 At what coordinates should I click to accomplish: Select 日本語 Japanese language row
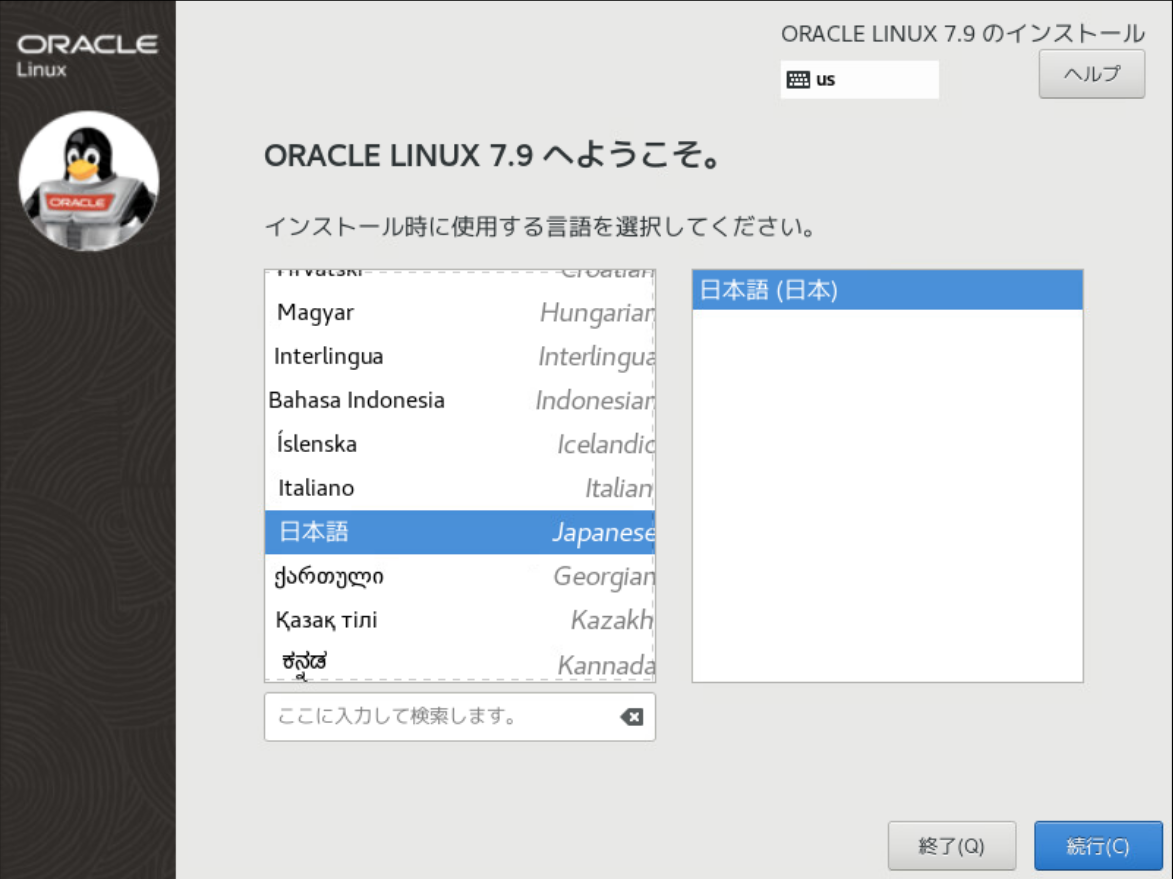point(459,533)
